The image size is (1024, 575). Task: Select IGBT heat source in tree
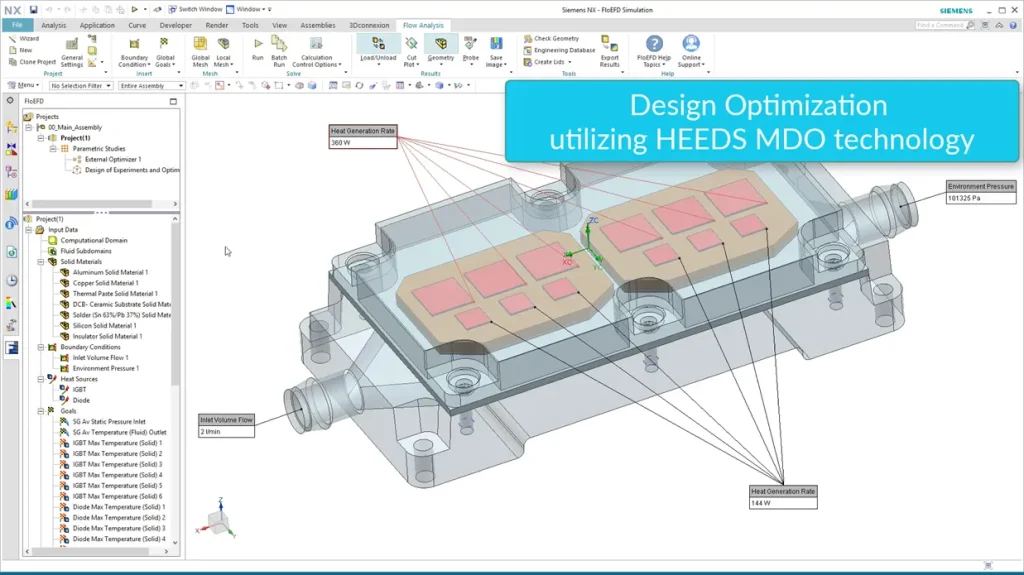(x=80, y=390)
